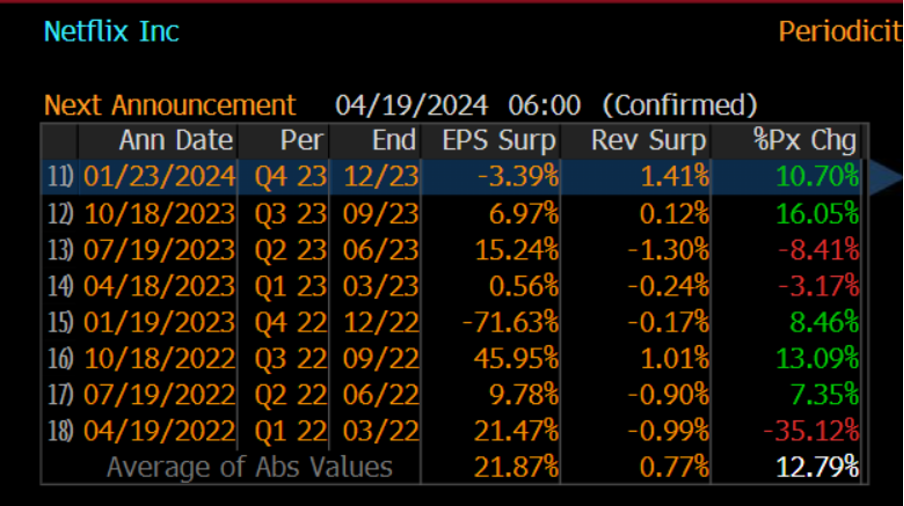Select row 11) number label

click(x=61, y=177)
